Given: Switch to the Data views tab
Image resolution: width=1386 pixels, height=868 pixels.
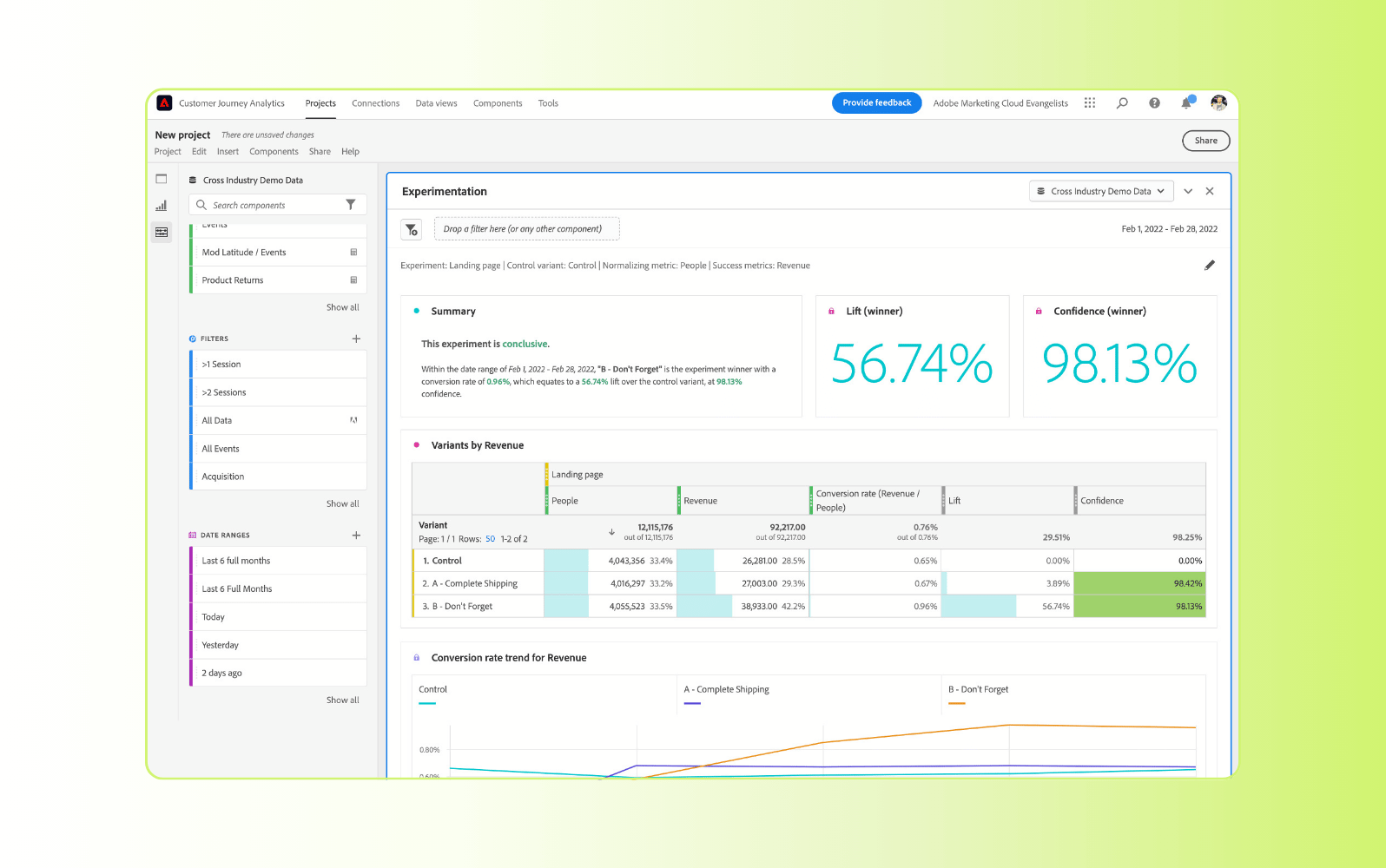Looking at the screenshot, I should 436,103.
